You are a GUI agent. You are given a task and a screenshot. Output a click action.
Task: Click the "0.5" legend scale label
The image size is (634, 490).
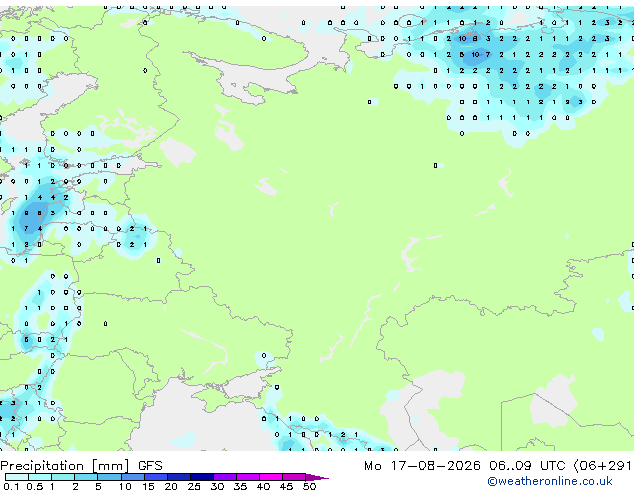coord(35,486)
